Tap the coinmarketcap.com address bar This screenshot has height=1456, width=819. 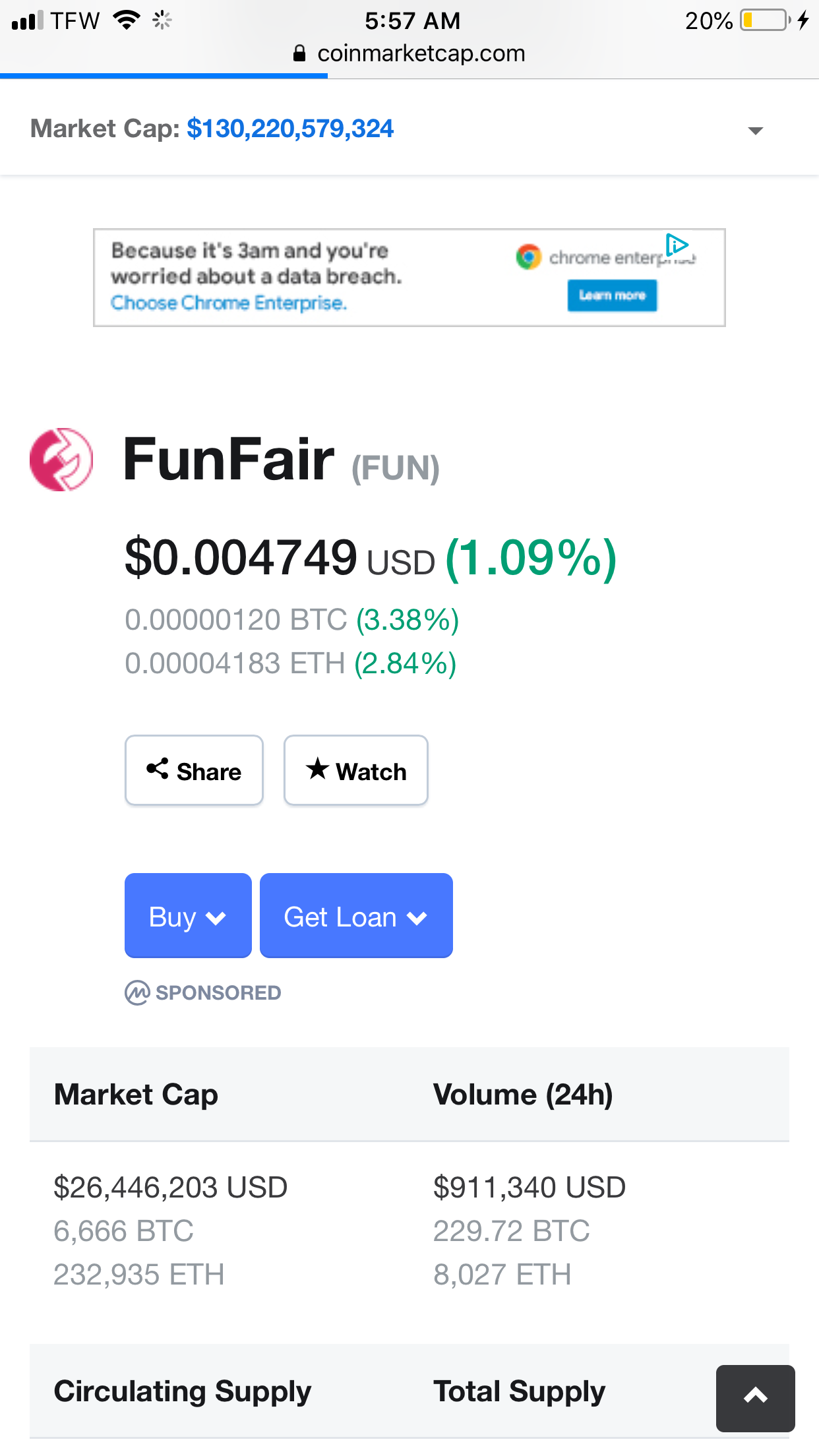tap(409, 53)
